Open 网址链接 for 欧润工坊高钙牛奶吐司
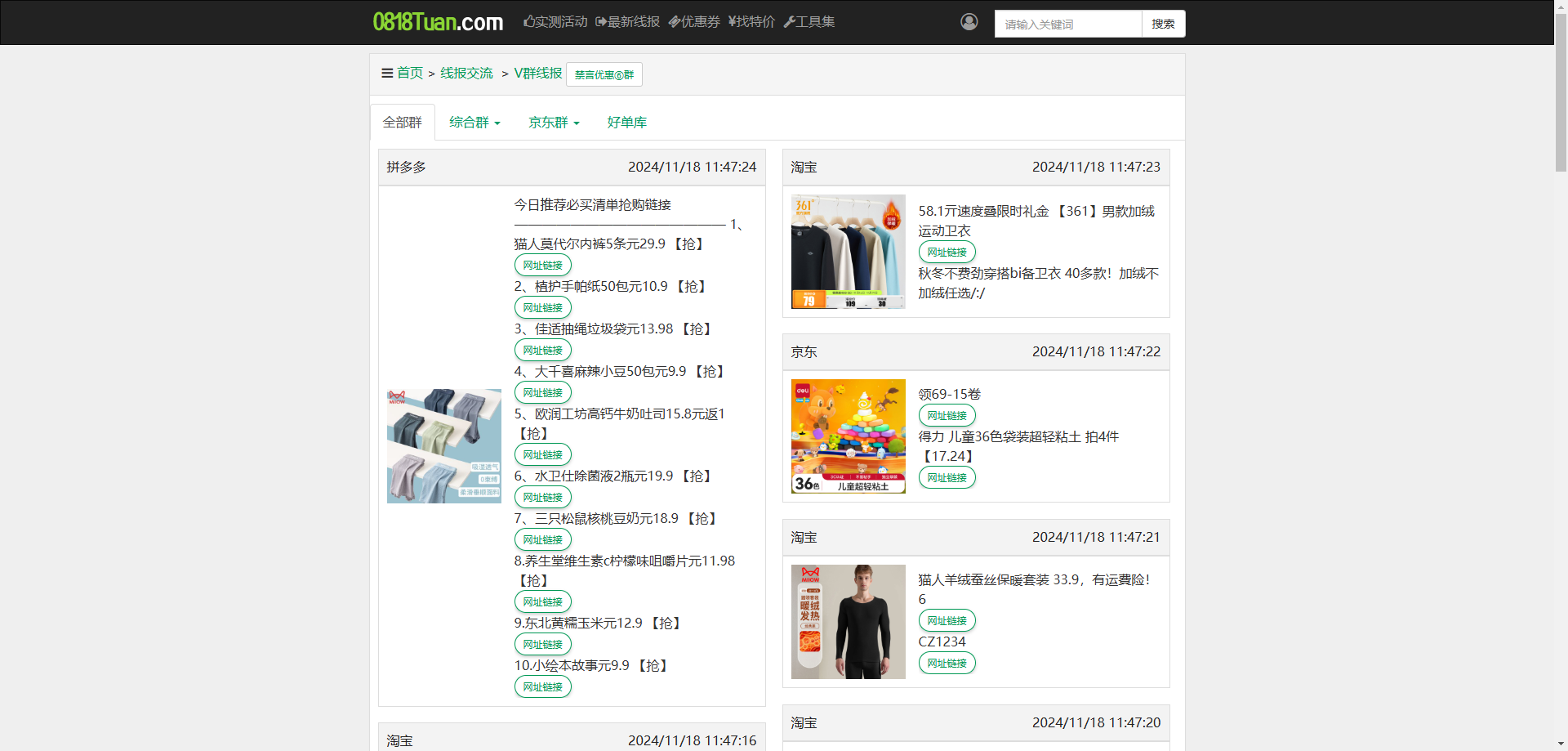The width and height of the screenshot is (1568, 751). tap(542, 455)
